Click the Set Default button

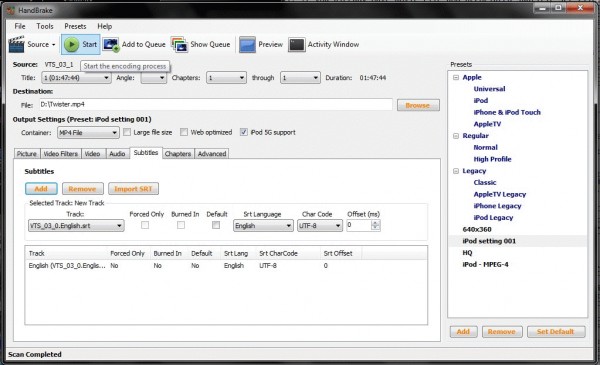[x=556, y=332]
